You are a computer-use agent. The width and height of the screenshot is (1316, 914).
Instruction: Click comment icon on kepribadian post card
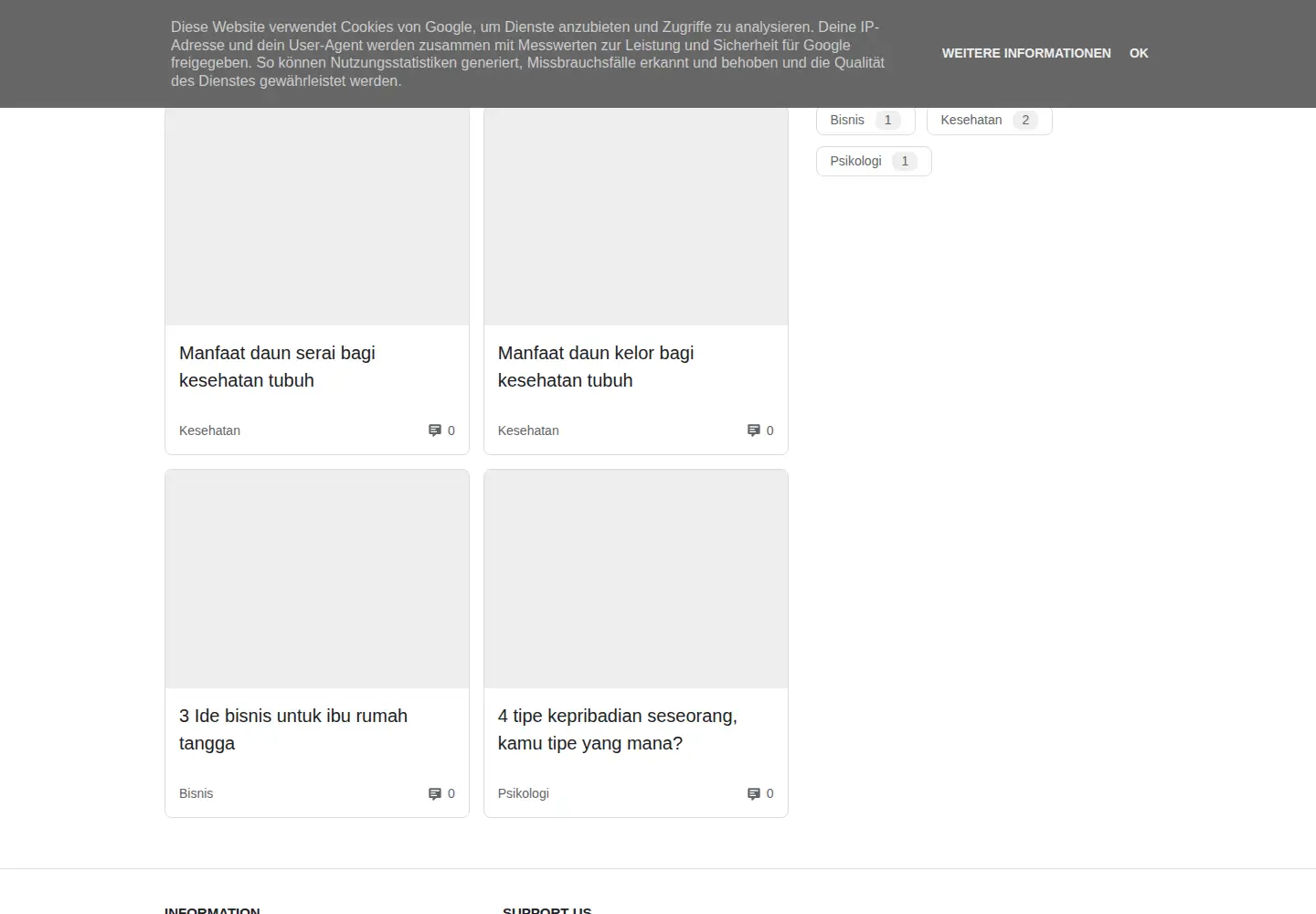[754, 793]
